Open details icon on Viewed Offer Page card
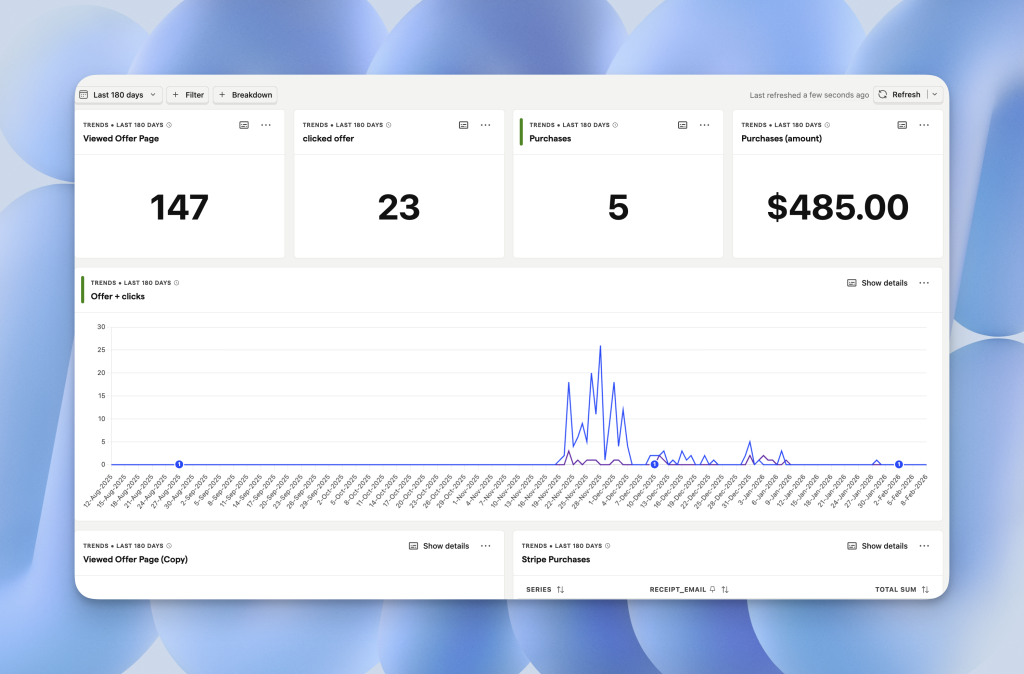1024x674 pixels. point(244,125)
